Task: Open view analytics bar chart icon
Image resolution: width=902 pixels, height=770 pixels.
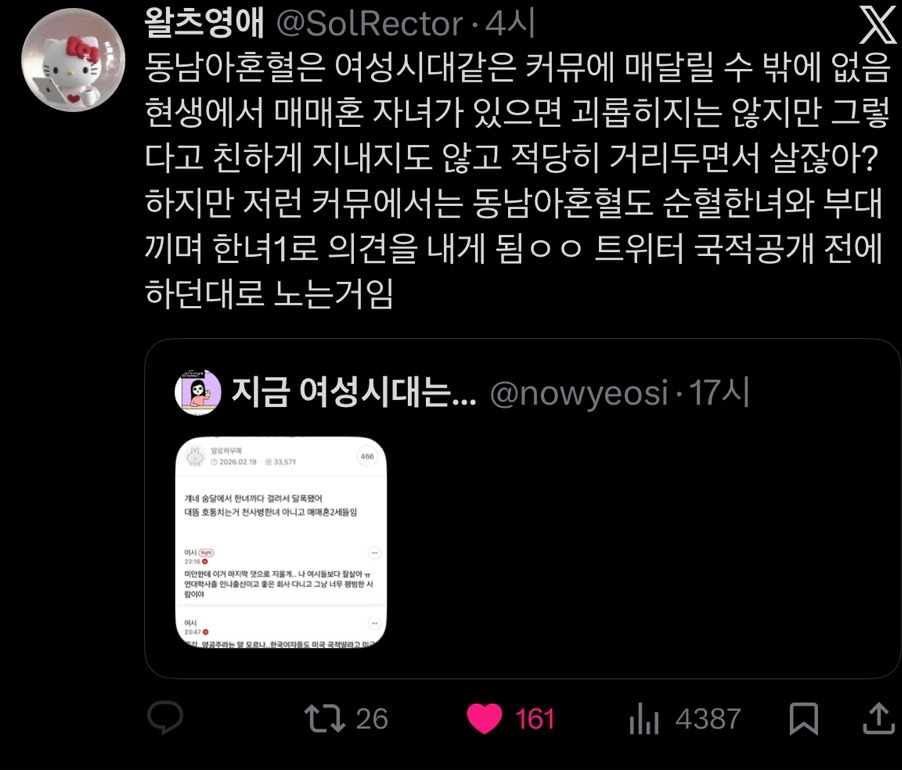Action: [x=644, y=718]
